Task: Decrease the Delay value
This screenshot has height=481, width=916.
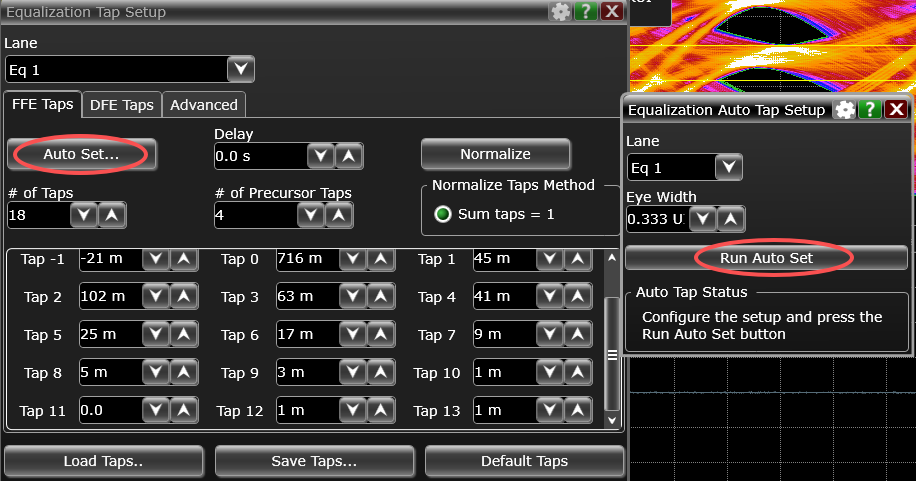Action: (x=321, y=156)
